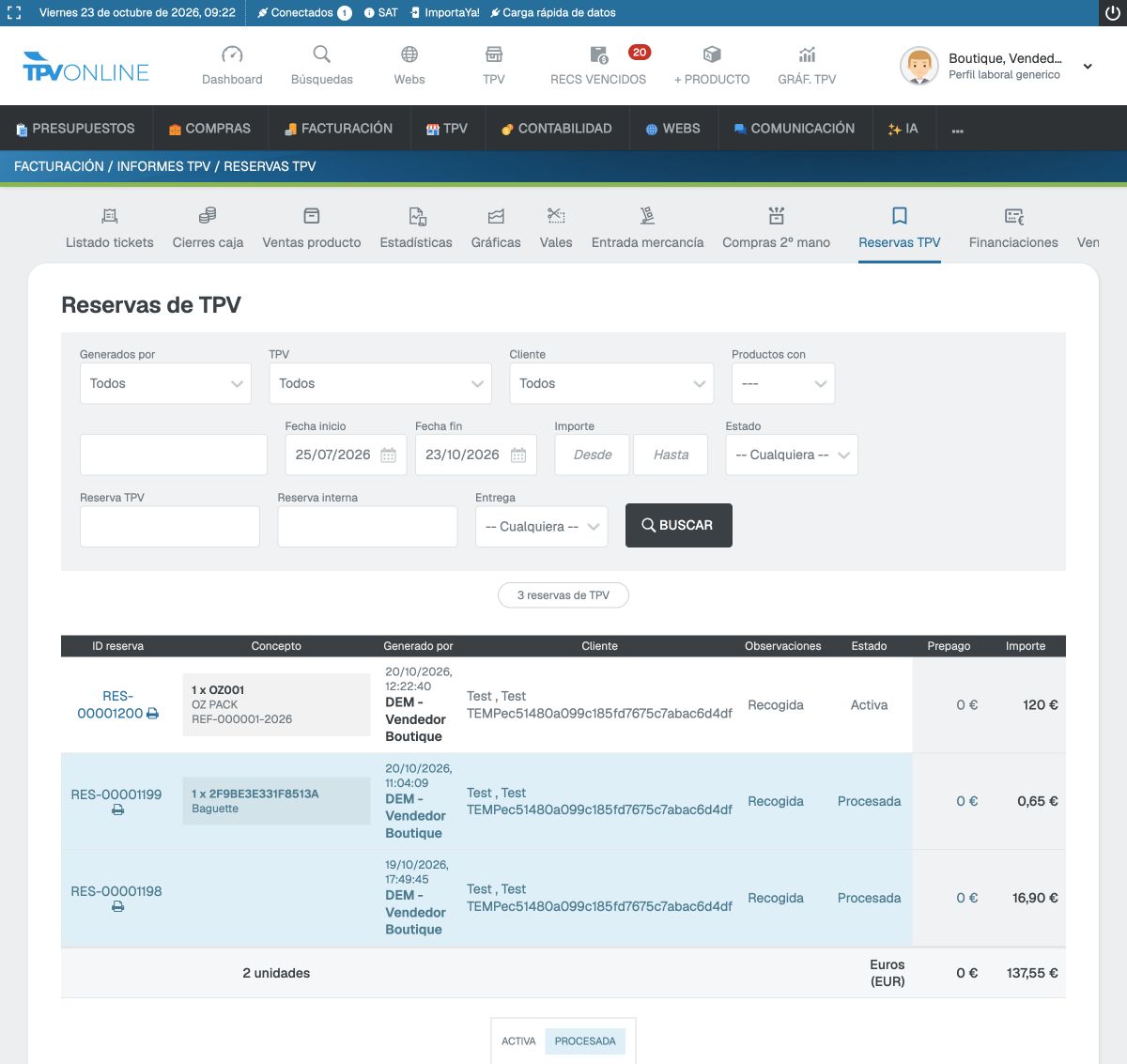Open the CONTABILIDAD menu
This screenshot has height=1064, width=1127.
click(x=557, y=129)
